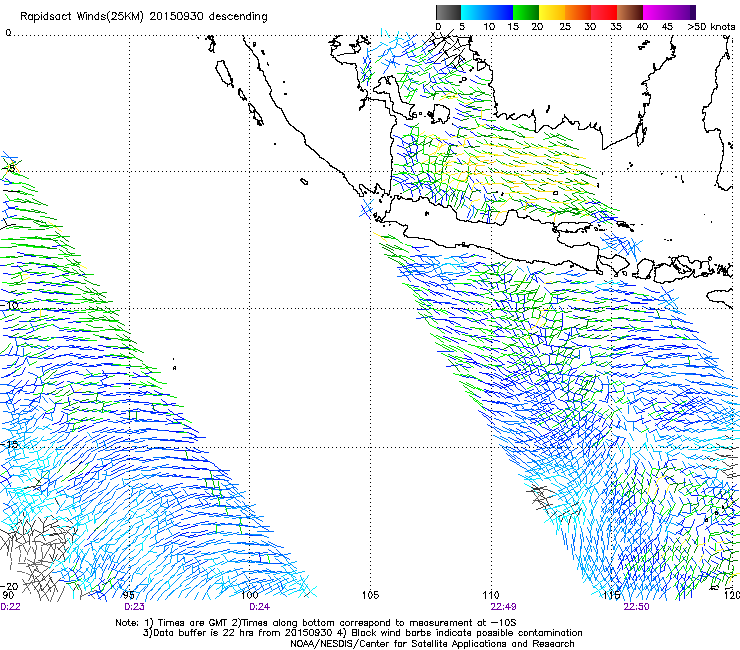Click the orange 25–30 knots legend swatch
Screen dimensions: 740x650
[578, 12]
